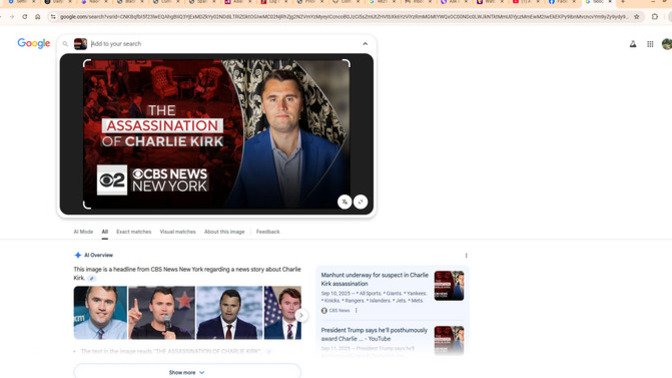Click the main Charlie Kirk CBS News image
This screenshot has width=672, height=378.
coord(216,134)
